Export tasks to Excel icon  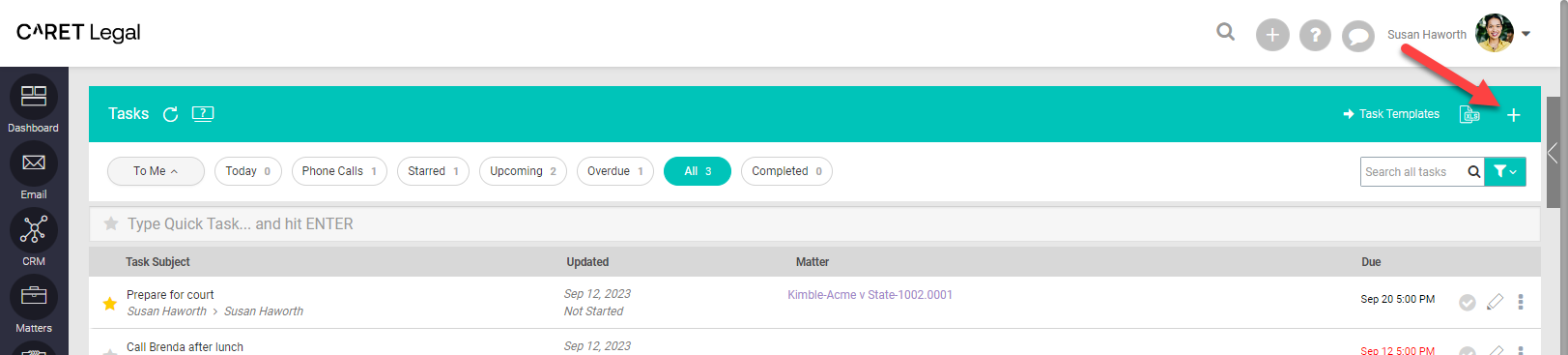(x=1470, y=114)
